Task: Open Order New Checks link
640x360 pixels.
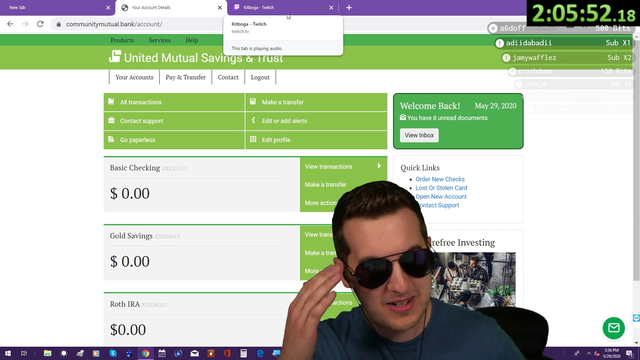Action: point(440,179)
